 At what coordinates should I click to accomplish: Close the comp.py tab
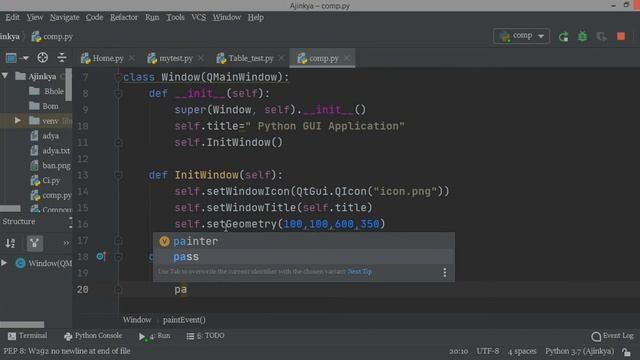pyautogui.click(x=347, y=58)
